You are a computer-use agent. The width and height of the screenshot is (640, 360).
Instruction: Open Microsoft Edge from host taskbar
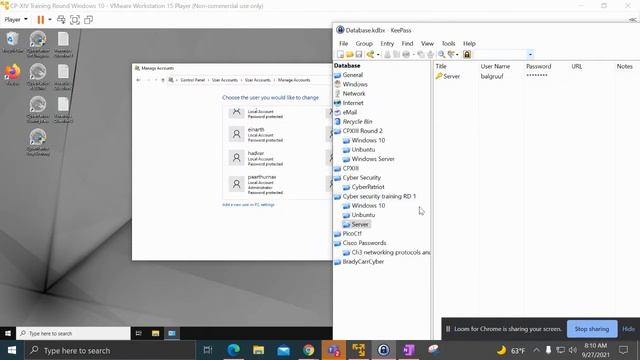tap(233, 350)
